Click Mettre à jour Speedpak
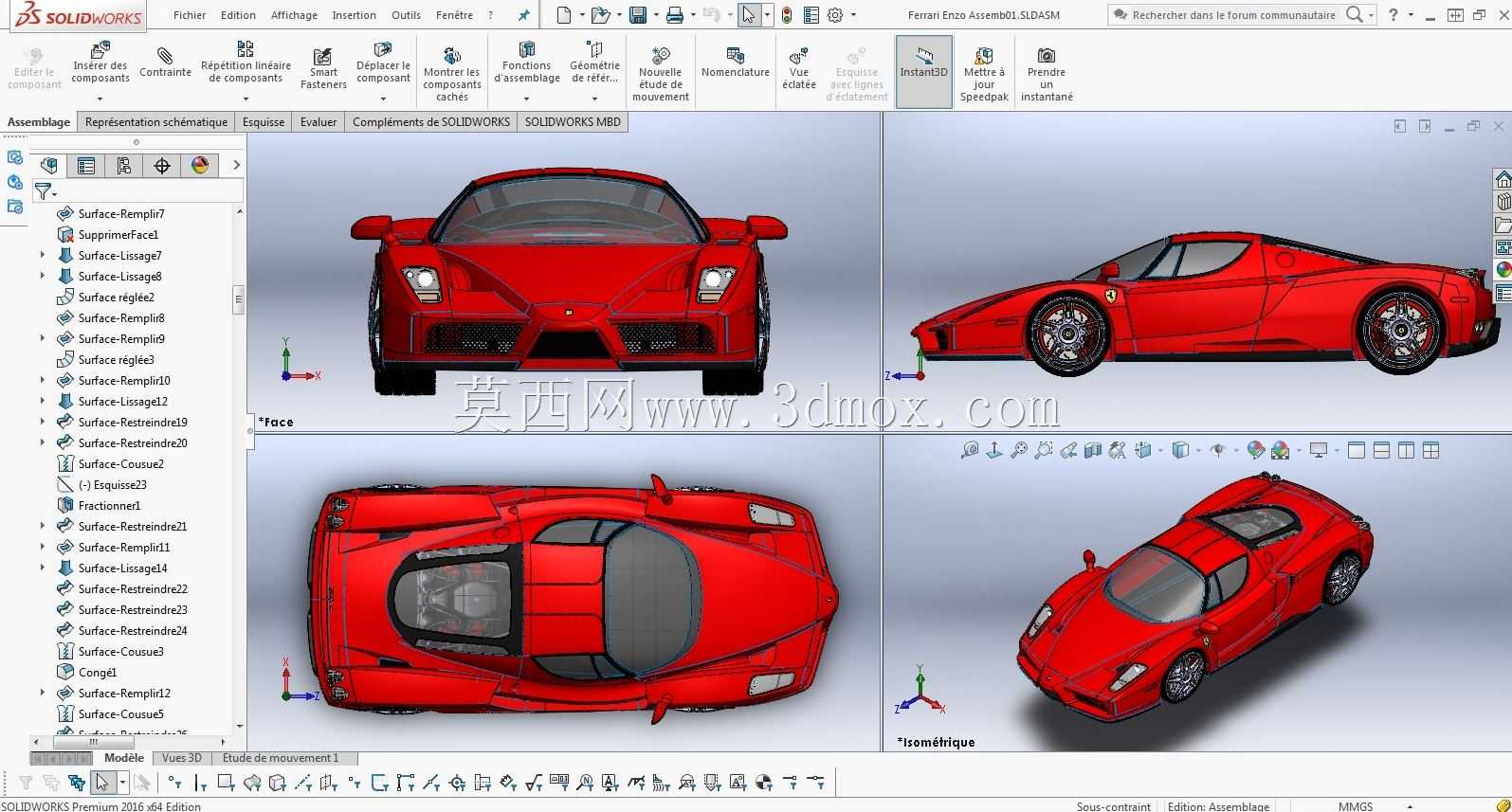This screenshot has height=812, width=1512. pyautogui.click(x=984, y=74)
